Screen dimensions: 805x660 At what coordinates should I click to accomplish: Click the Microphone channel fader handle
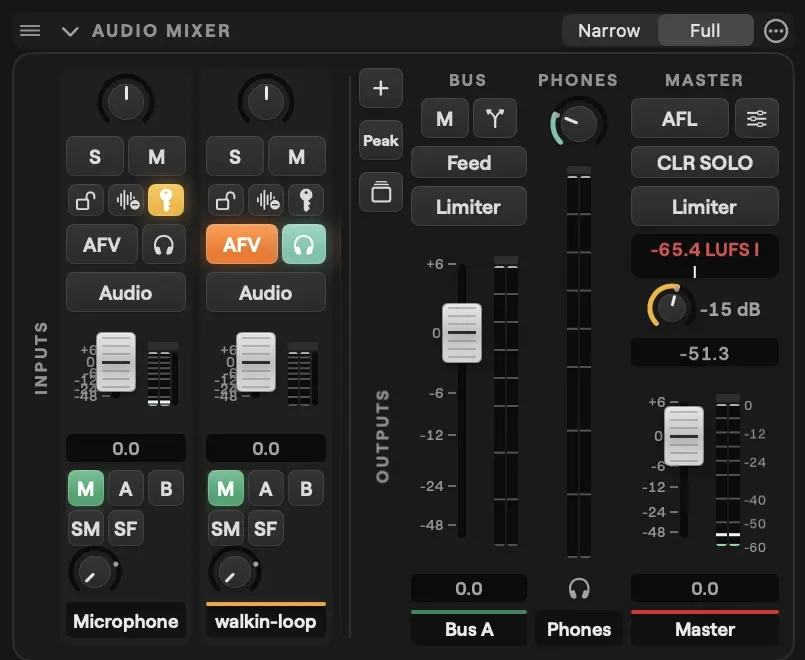tap(116, 362)
